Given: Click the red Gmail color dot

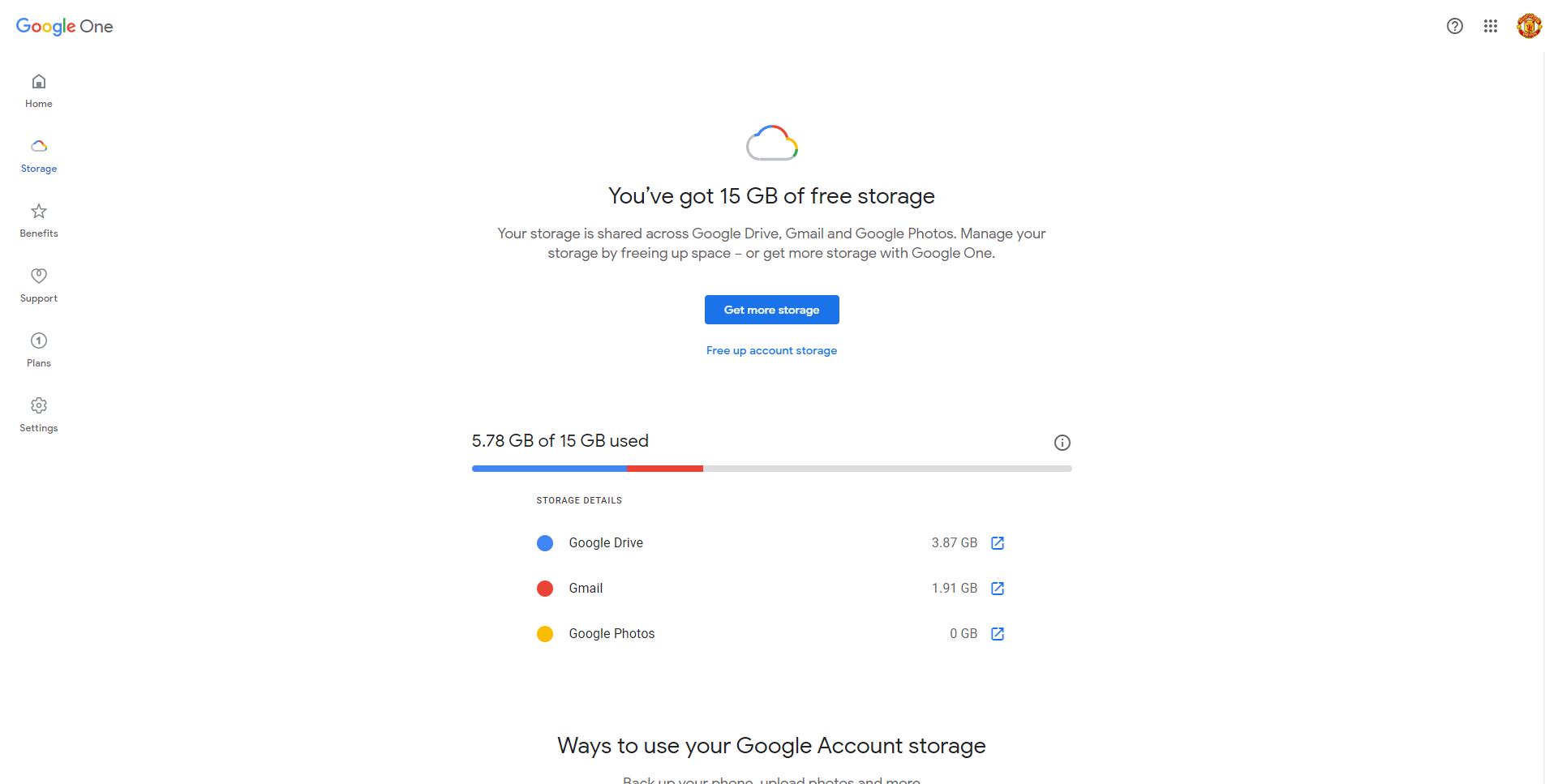Looking at the screenshot, I should click(x=545, y=589).
